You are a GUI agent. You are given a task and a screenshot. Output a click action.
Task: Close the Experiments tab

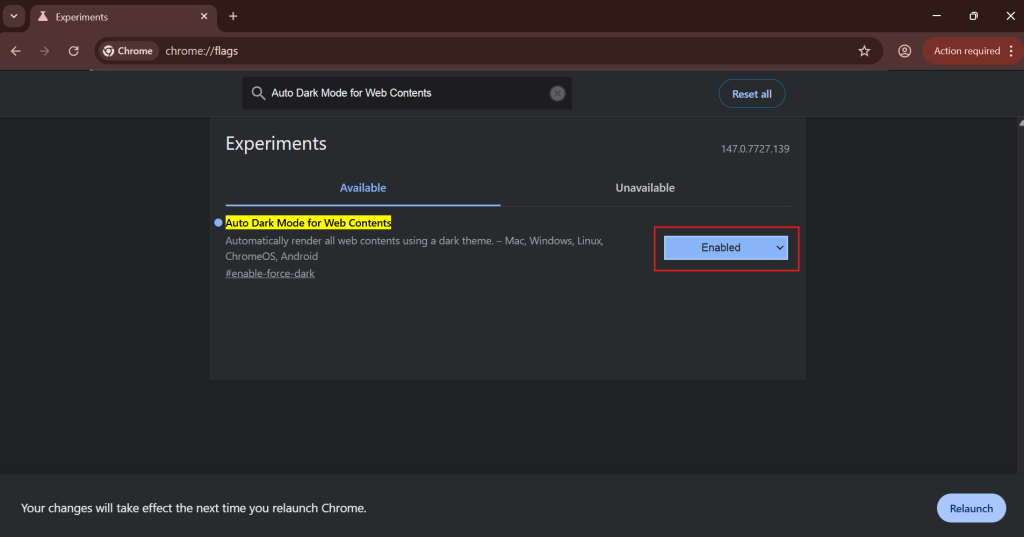[204, 16]
